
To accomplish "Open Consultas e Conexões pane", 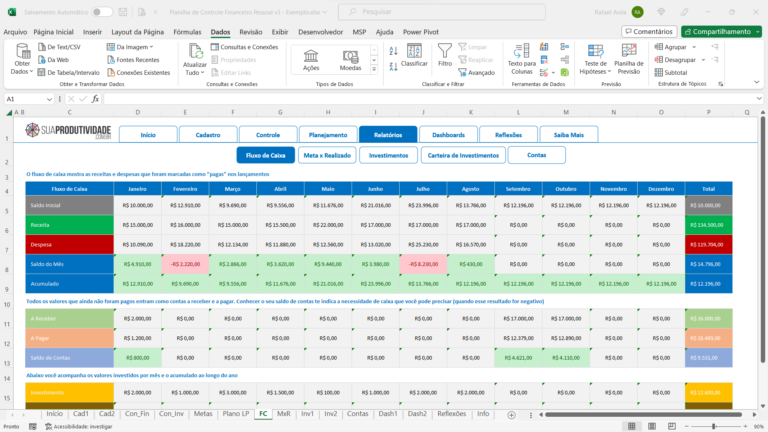I will coord(244,47).
